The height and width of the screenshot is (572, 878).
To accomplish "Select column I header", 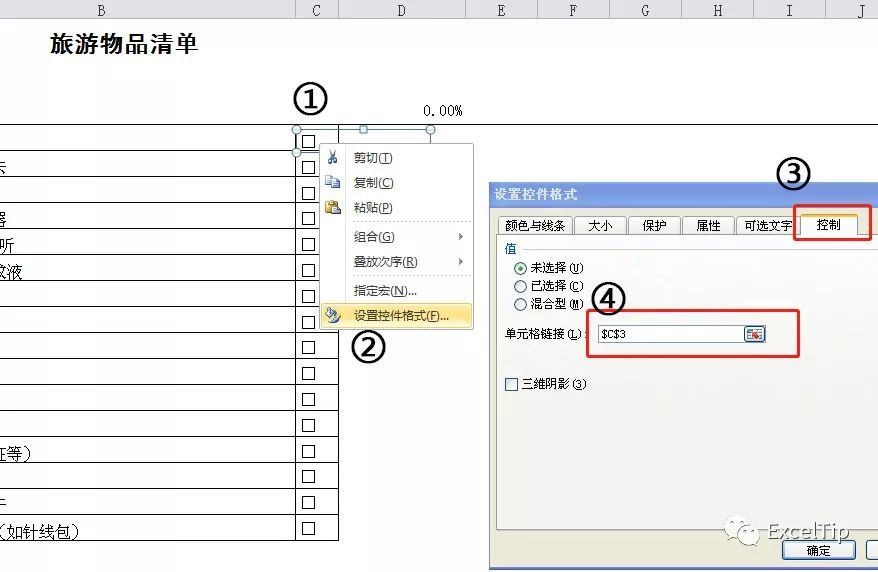I will [x=789, y=10].
